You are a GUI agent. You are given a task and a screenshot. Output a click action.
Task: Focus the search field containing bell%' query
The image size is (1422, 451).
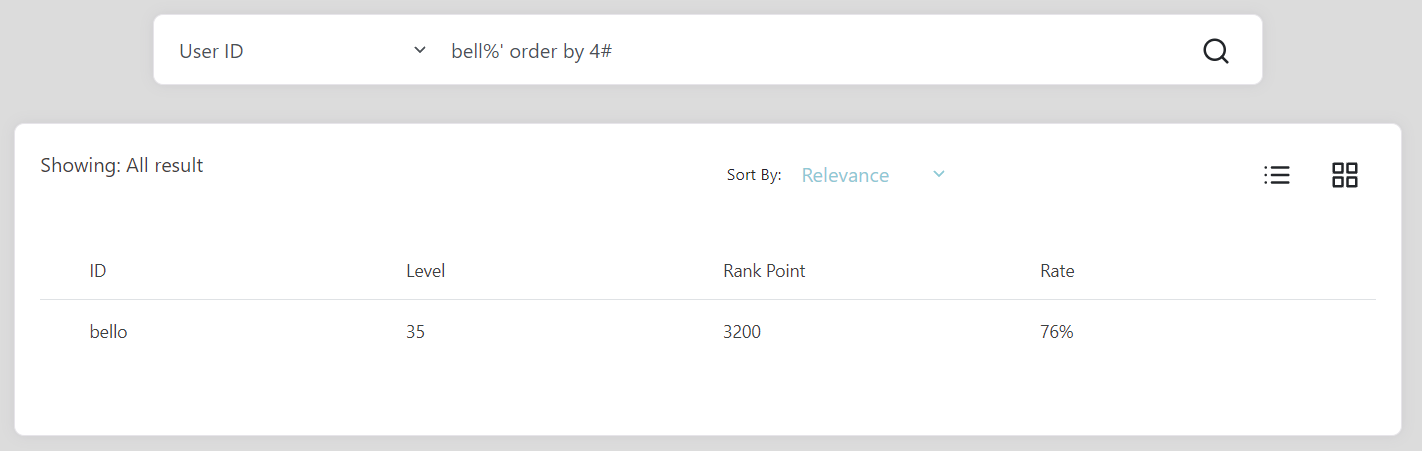tap(815, 51)
